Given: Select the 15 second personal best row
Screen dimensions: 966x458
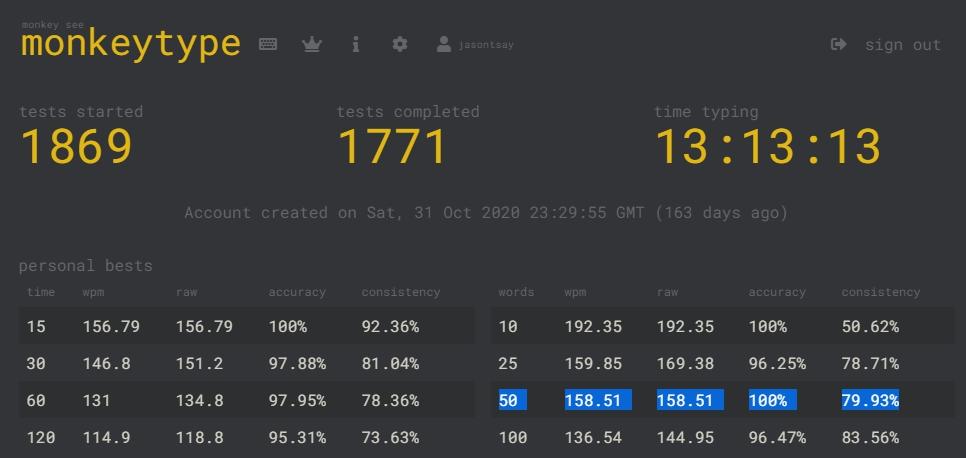Looking at the screenshot, I should pos(247,326).
